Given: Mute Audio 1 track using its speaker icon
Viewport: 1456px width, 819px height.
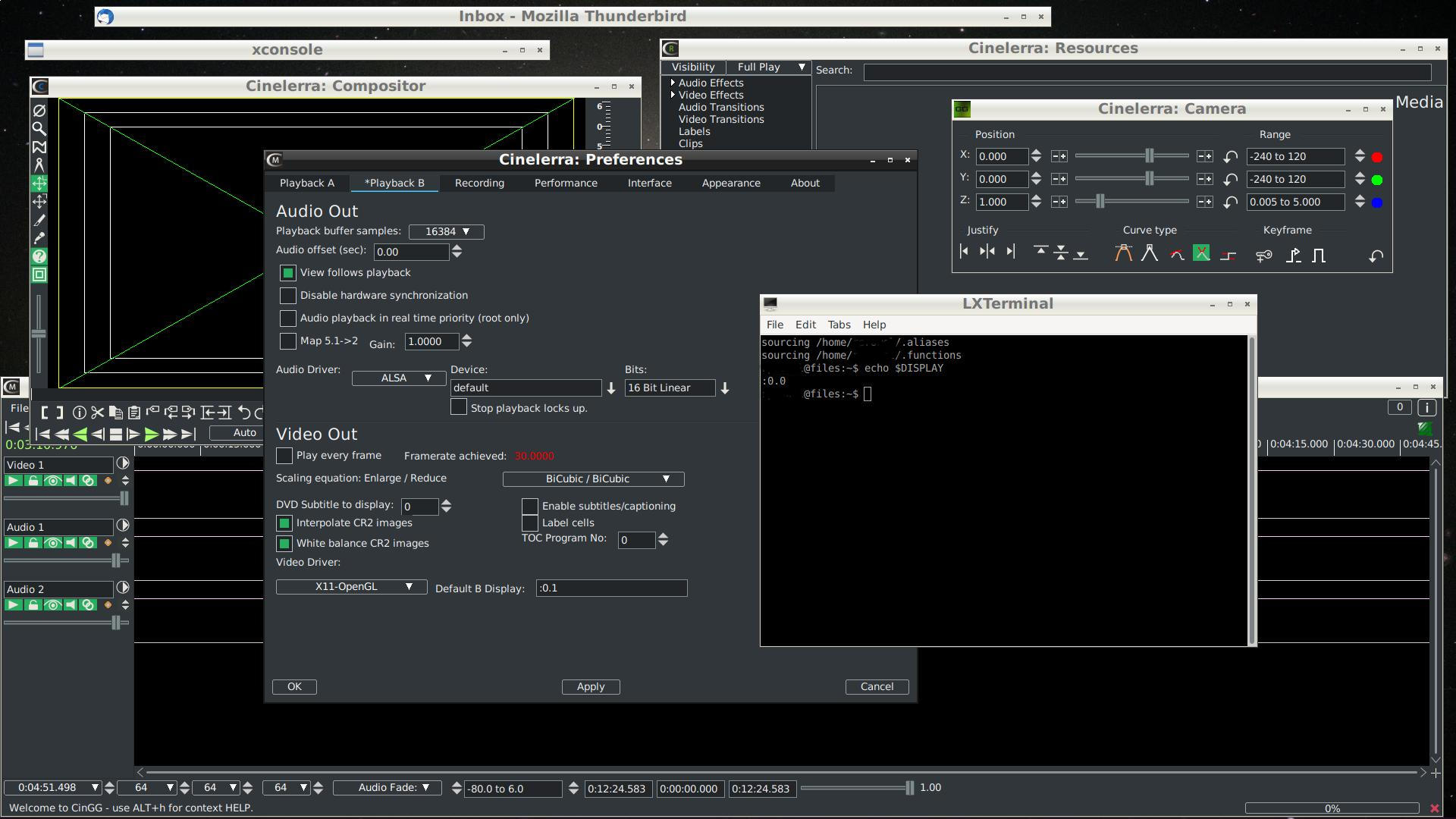Looking at the screenshot, I should coord(70,543).
